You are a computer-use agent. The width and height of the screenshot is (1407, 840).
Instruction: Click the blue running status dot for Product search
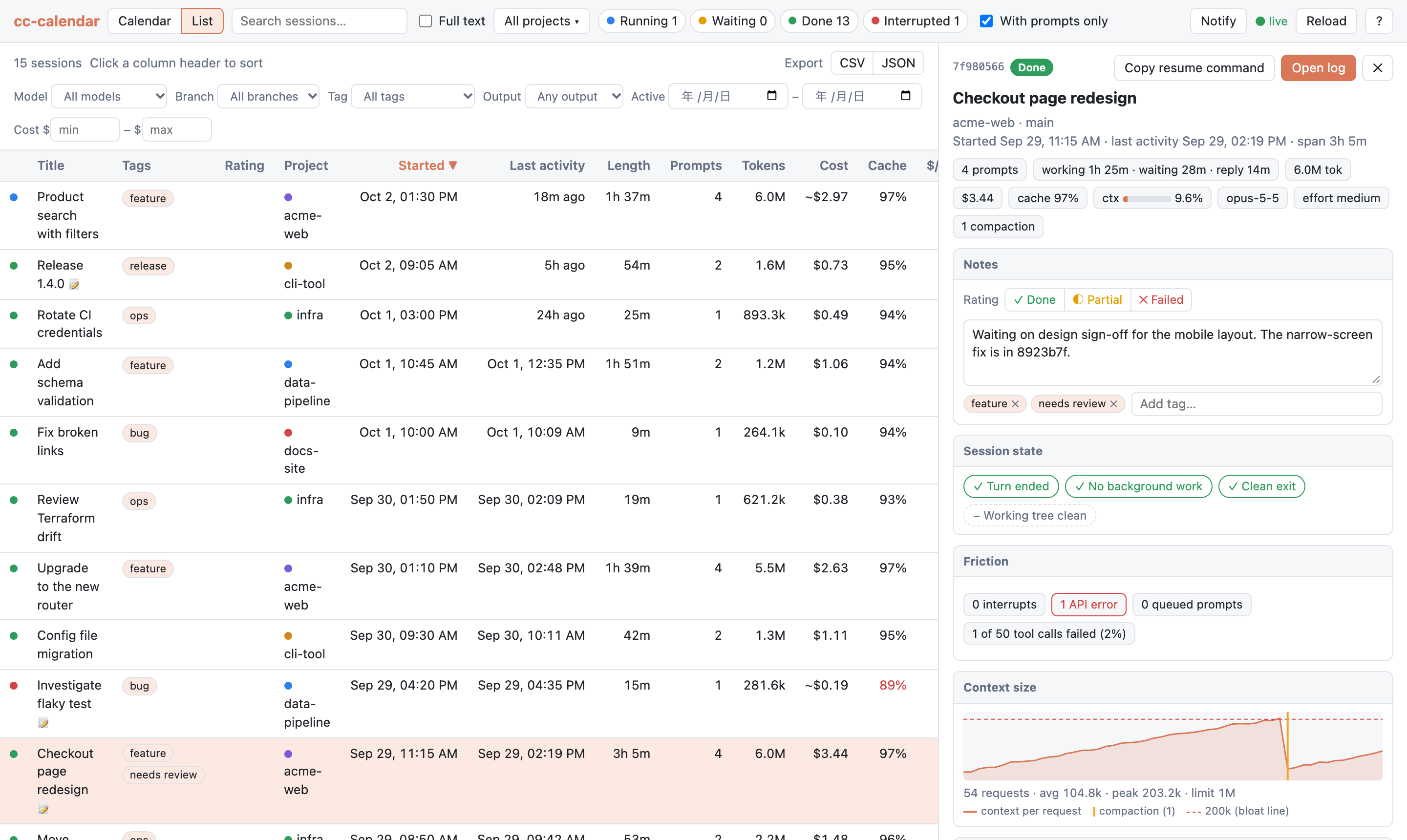14,197
